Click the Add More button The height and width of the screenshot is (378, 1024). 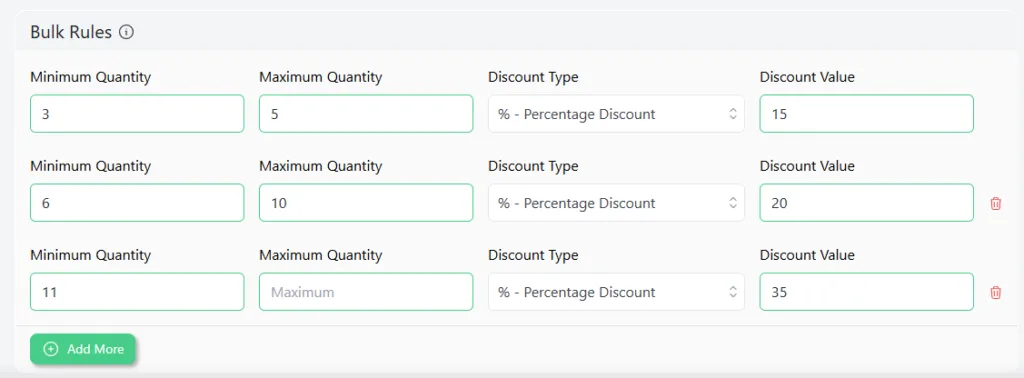[x=82, y=349]
